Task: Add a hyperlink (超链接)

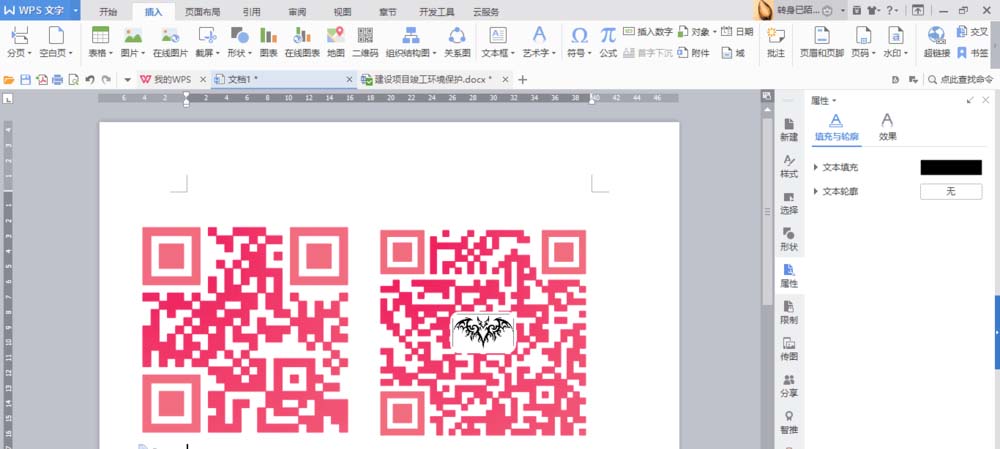Action: [x=936, y=42]
